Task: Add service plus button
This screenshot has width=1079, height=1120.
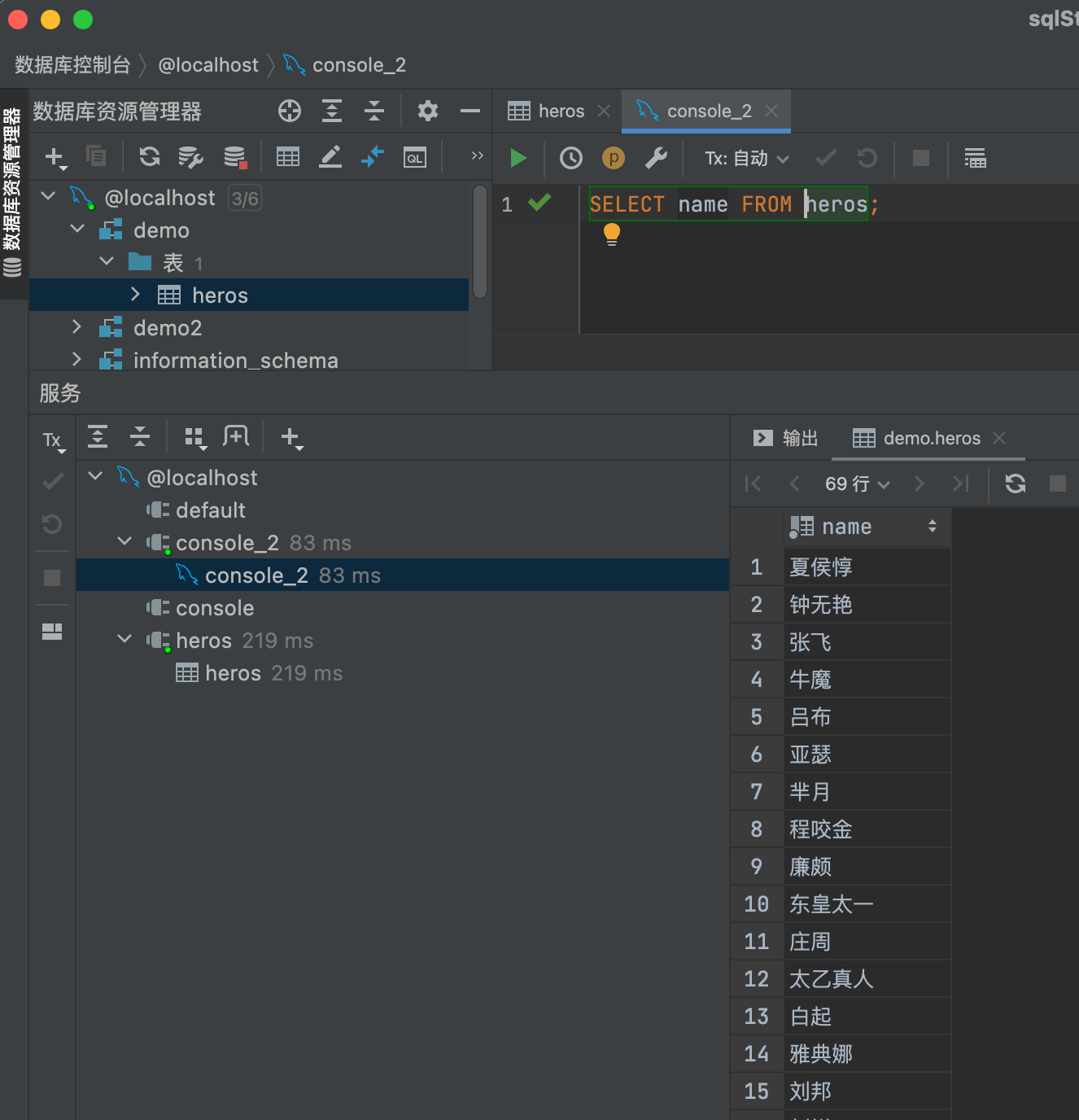Action: pos(291,438)
